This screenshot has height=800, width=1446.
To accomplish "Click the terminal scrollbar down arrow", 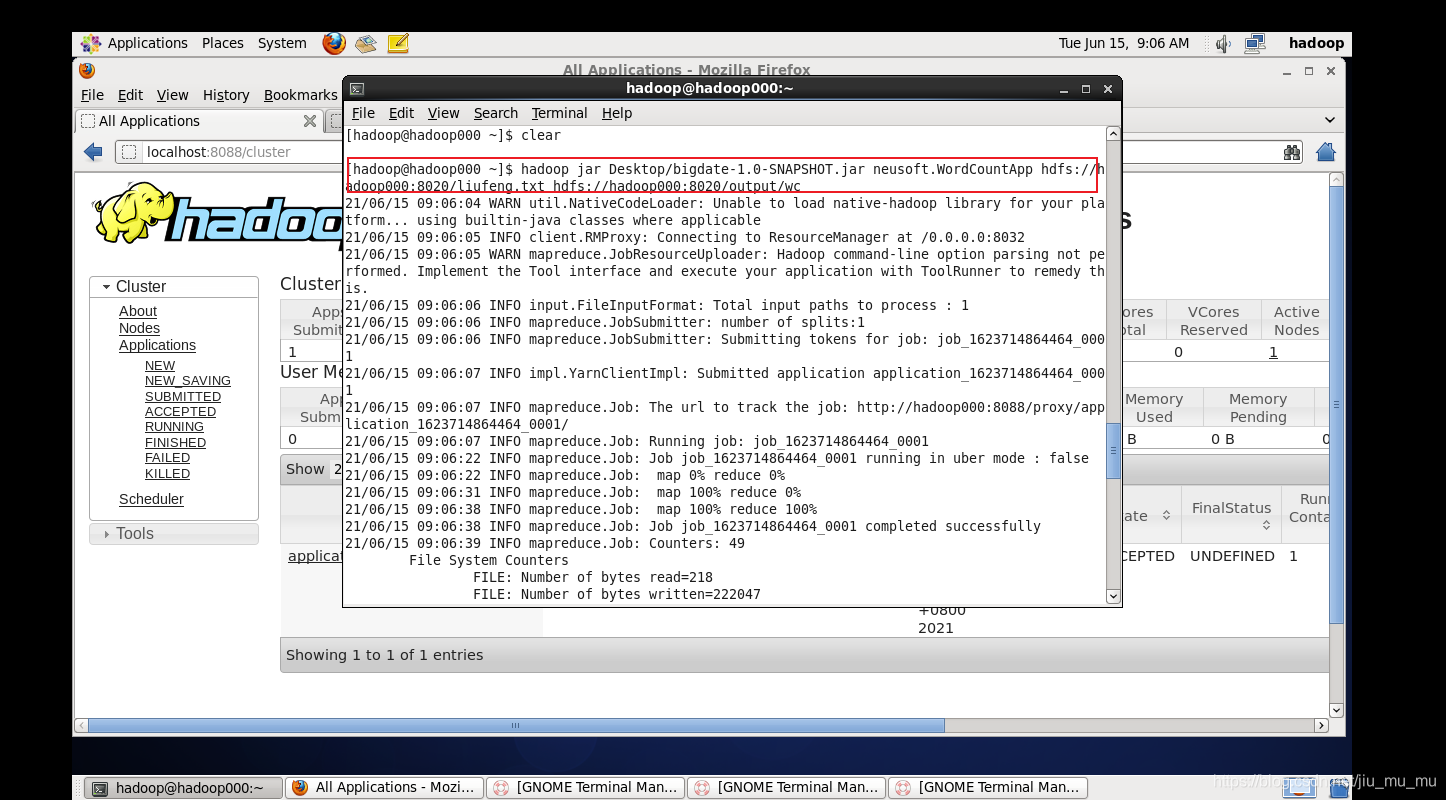I will click(x=1113, y=596).
